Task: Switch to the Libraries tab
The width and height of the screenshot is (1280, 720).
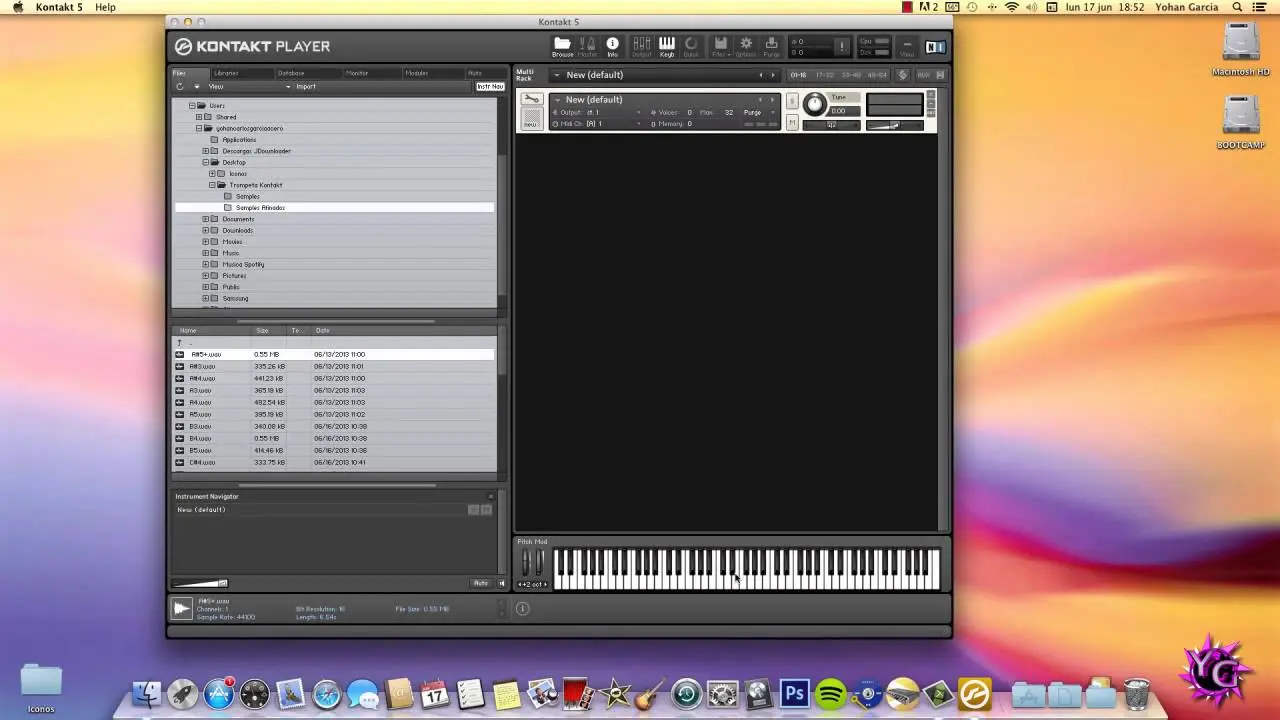Action: coord(226,73)
